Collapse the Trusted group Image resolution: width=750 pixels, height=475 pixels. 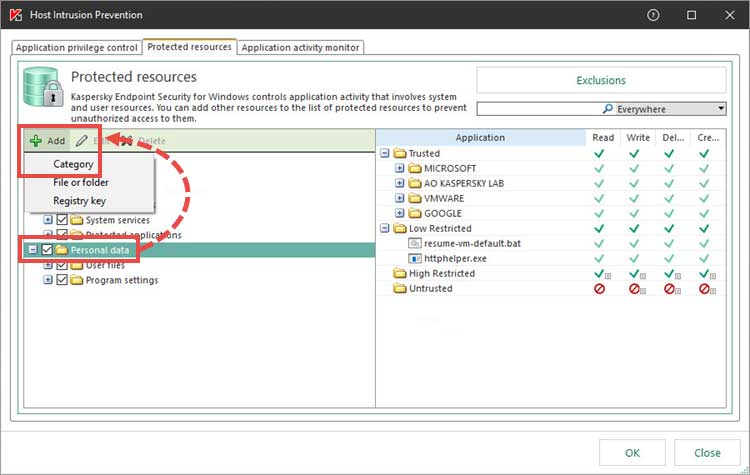(385, 153)
